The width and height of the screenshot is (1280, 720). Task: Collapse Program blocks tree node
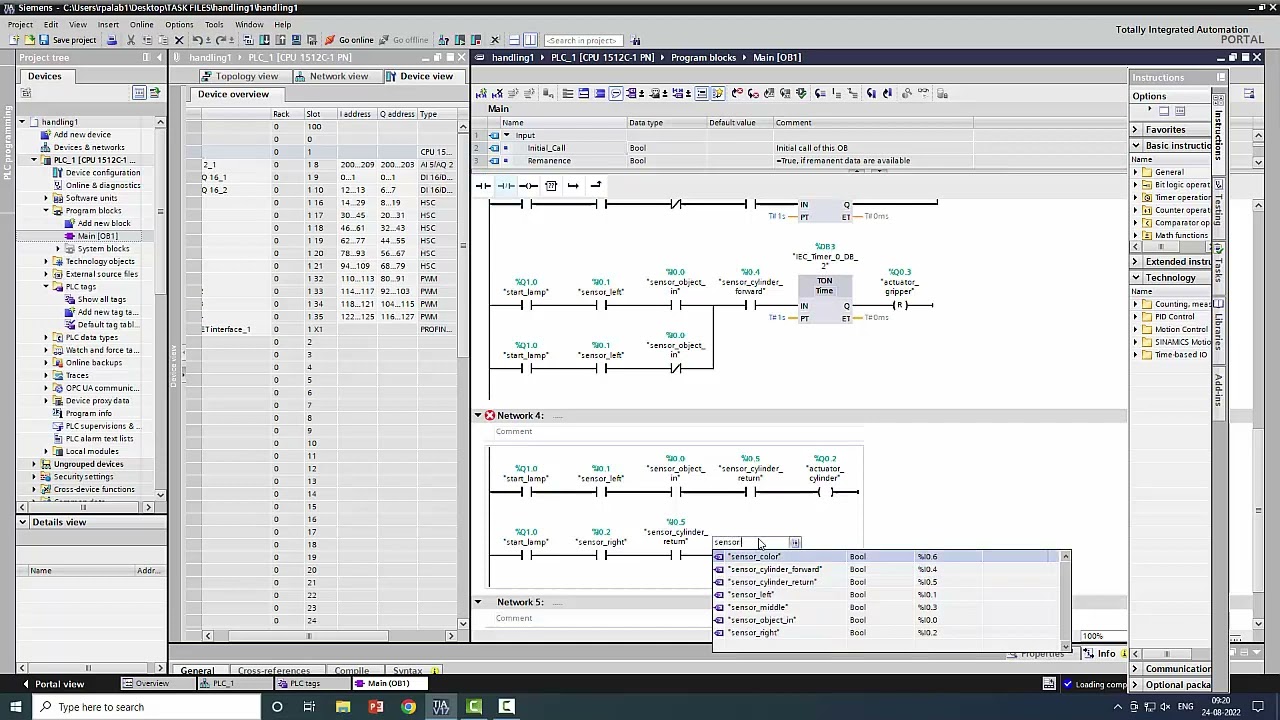46,211
